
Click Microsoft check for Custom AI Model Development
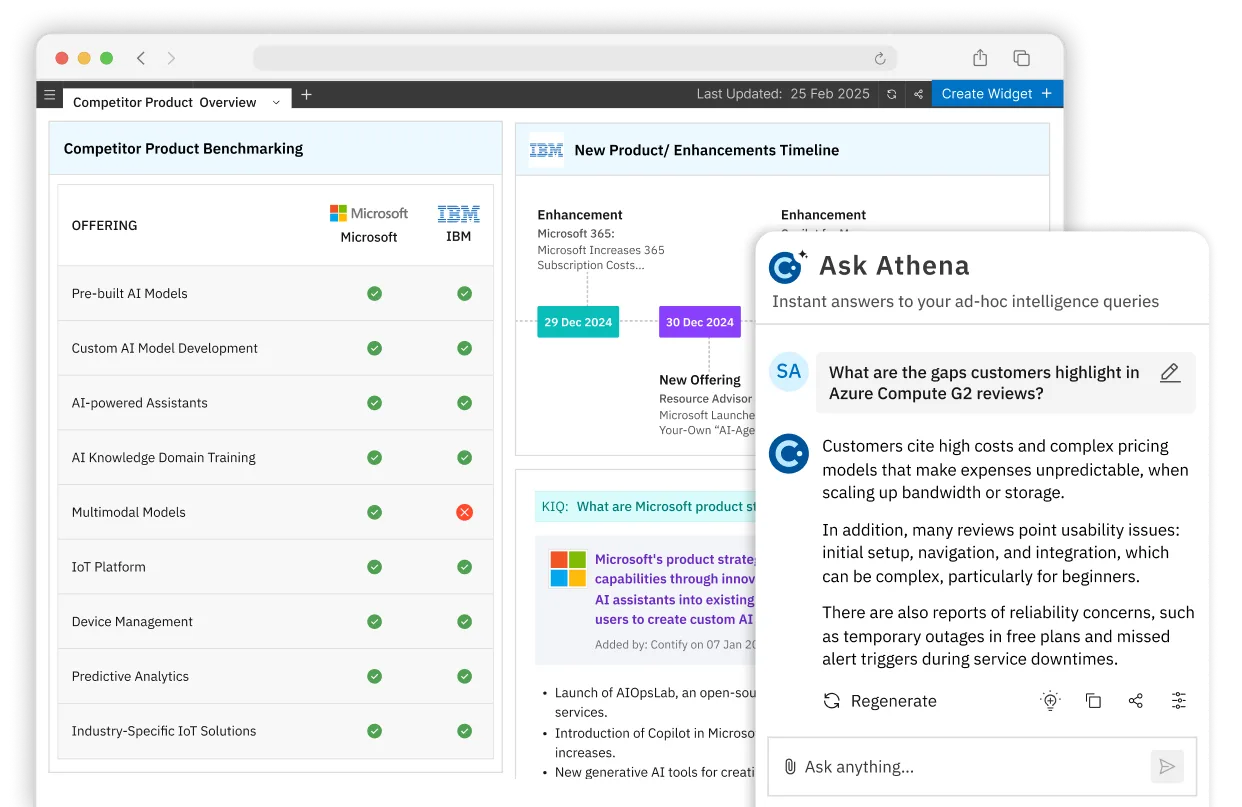pyautogui.click(x=374, y=348)
